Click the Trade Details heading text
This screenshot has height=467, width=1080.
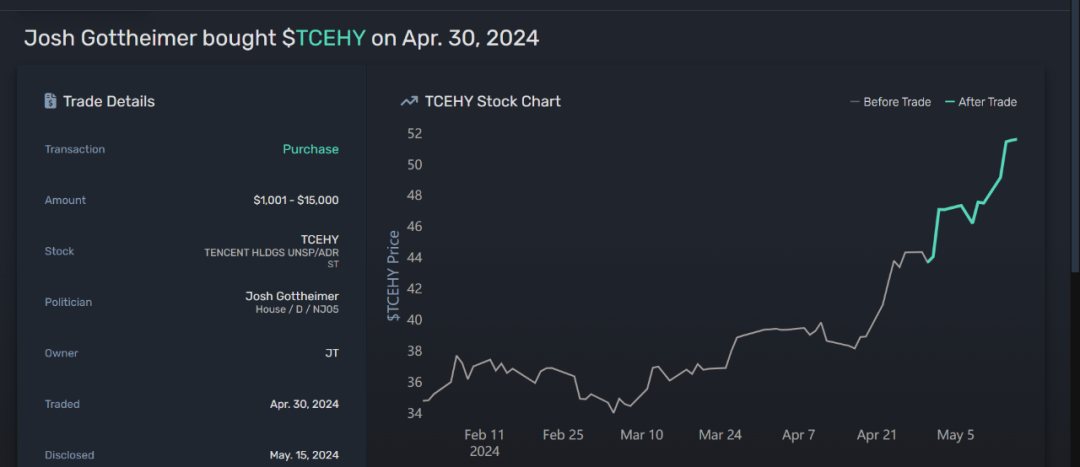109,101
